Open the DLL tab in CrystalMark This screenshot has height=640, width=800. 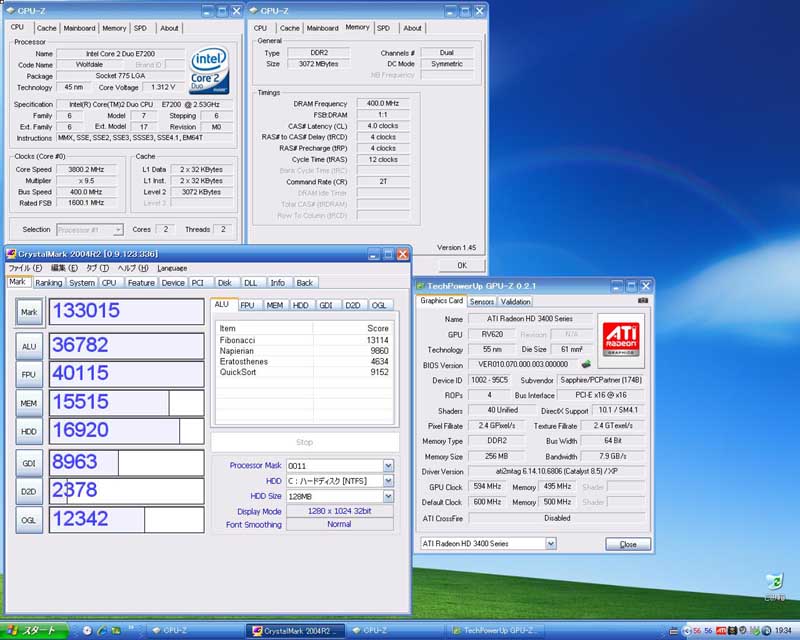coord(251,283)
